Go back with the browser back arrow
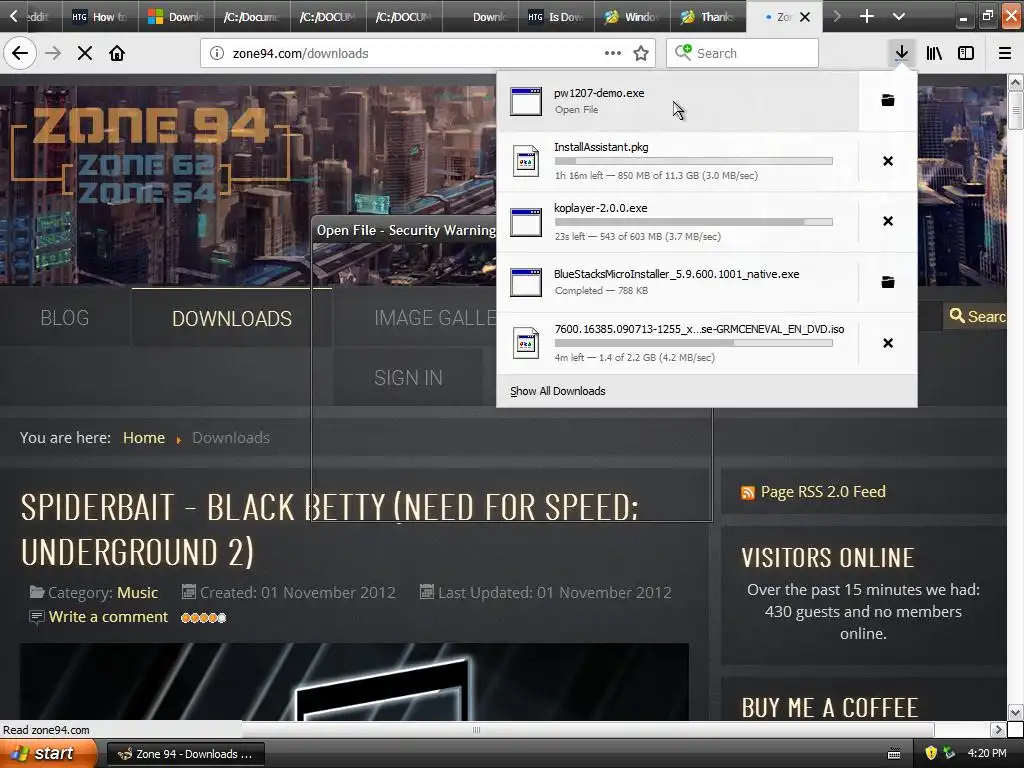Screen dimensions: 1024x768 (x=20, y=53)
